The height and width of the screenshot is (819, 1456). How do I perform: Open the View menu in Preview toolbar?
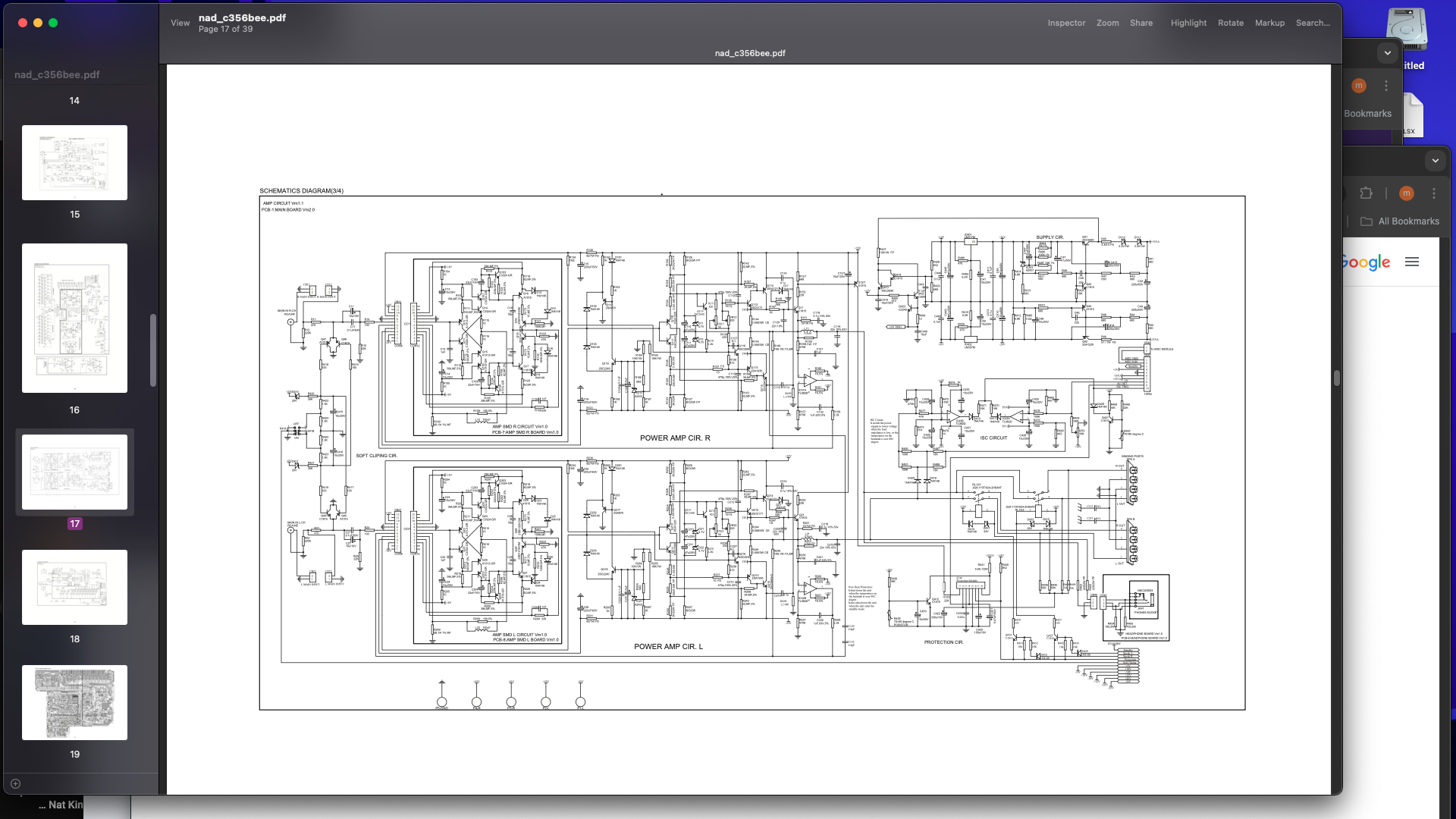[x=180, y=23]
